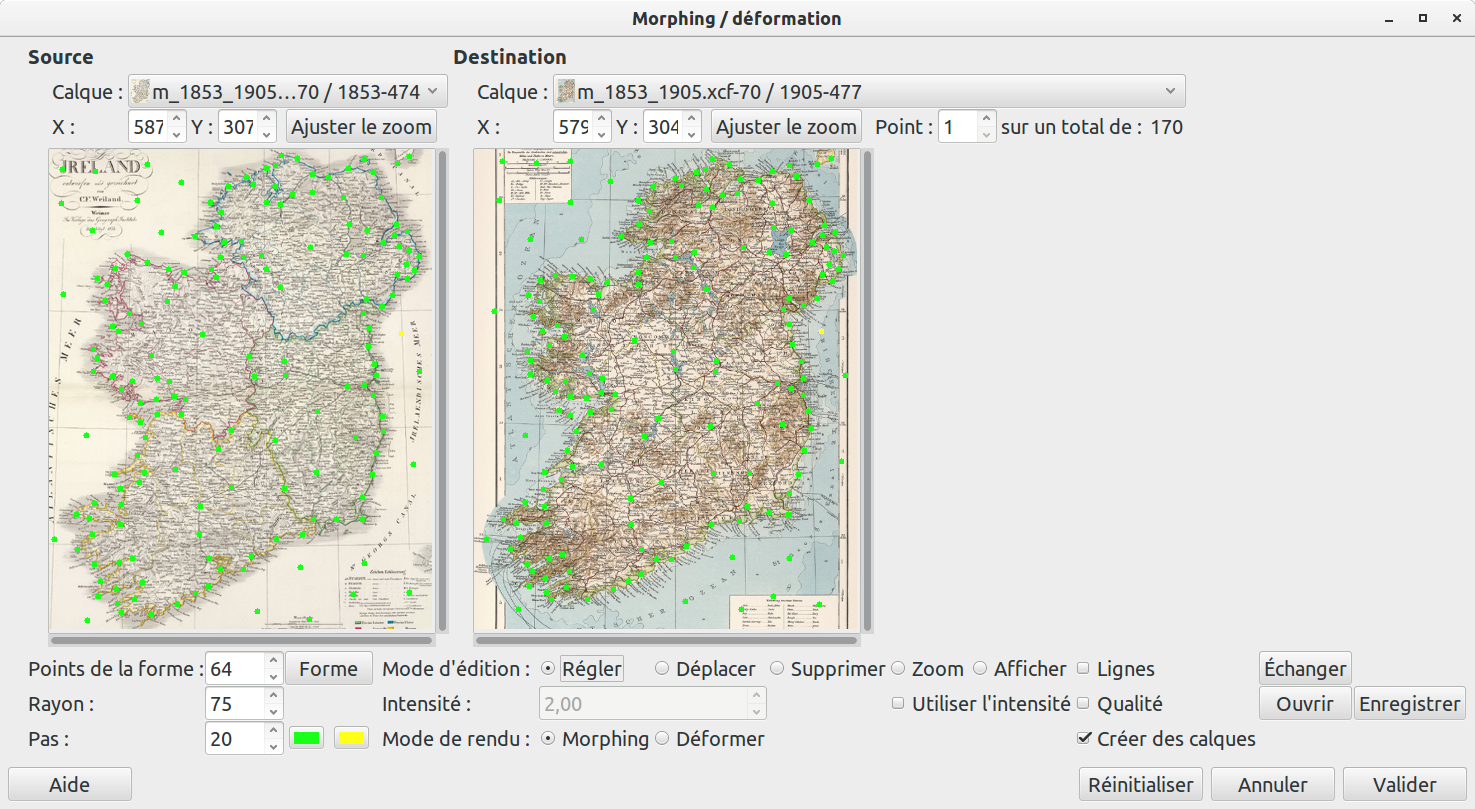Increment the Point number stepper
The width and height of the screenshot is (1475, 809).
click(987, 119)
